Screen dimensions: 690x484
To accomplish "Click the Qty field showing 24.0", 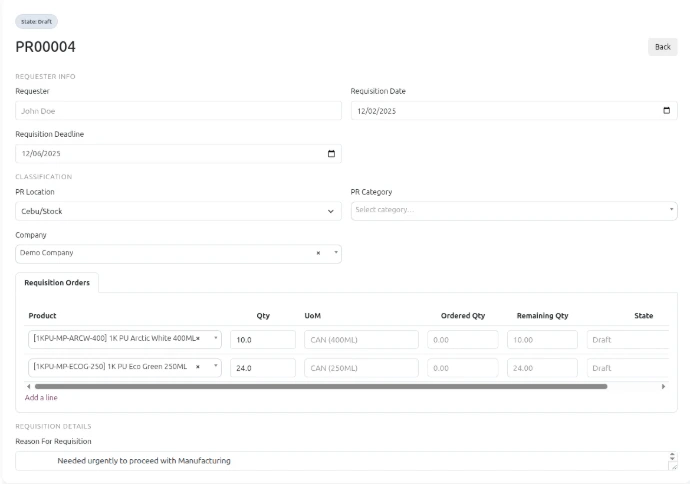I will 262,368.
